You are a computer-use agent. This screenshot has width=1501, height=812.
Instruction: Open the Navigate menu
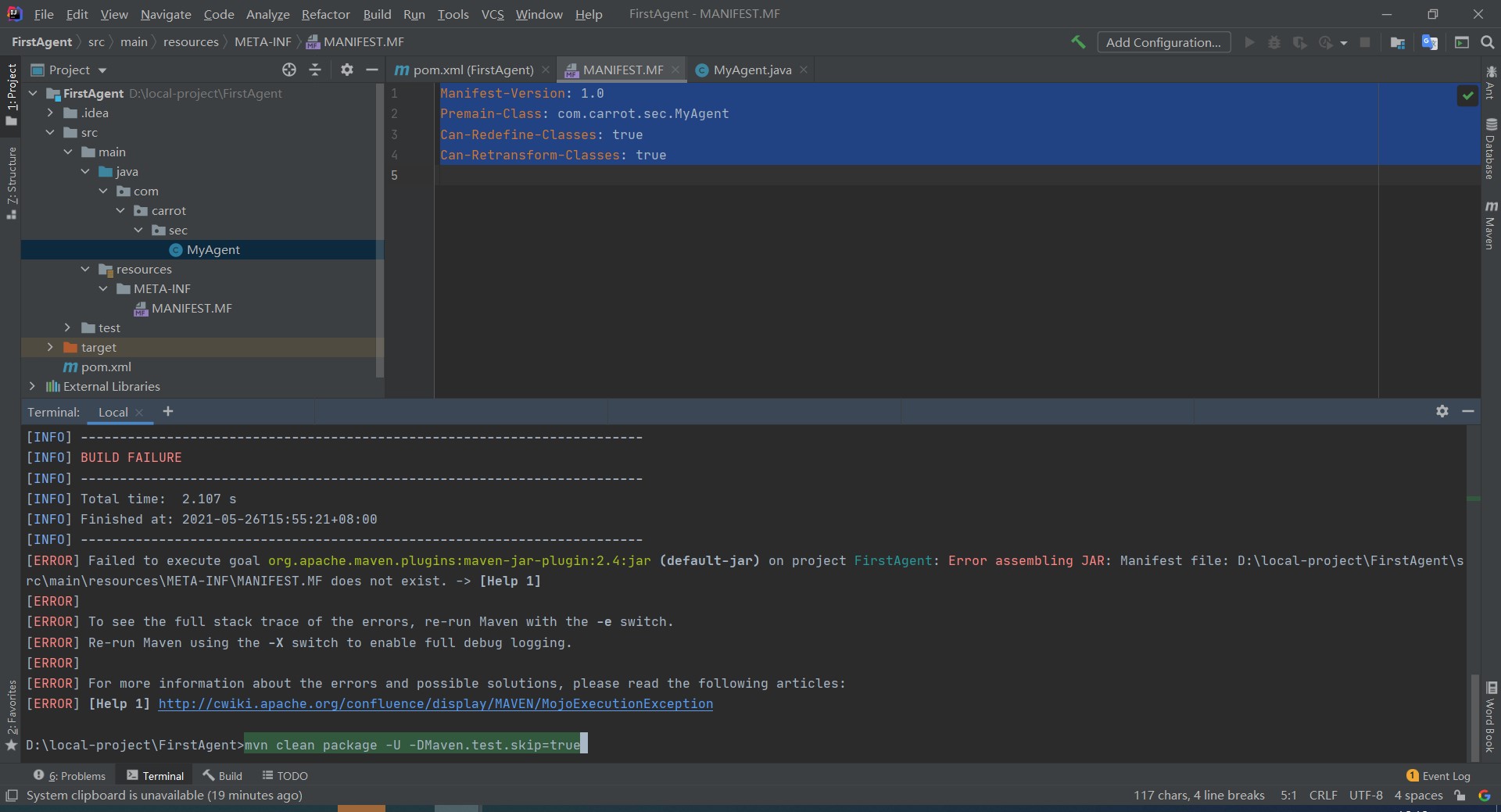pos(166,14)
